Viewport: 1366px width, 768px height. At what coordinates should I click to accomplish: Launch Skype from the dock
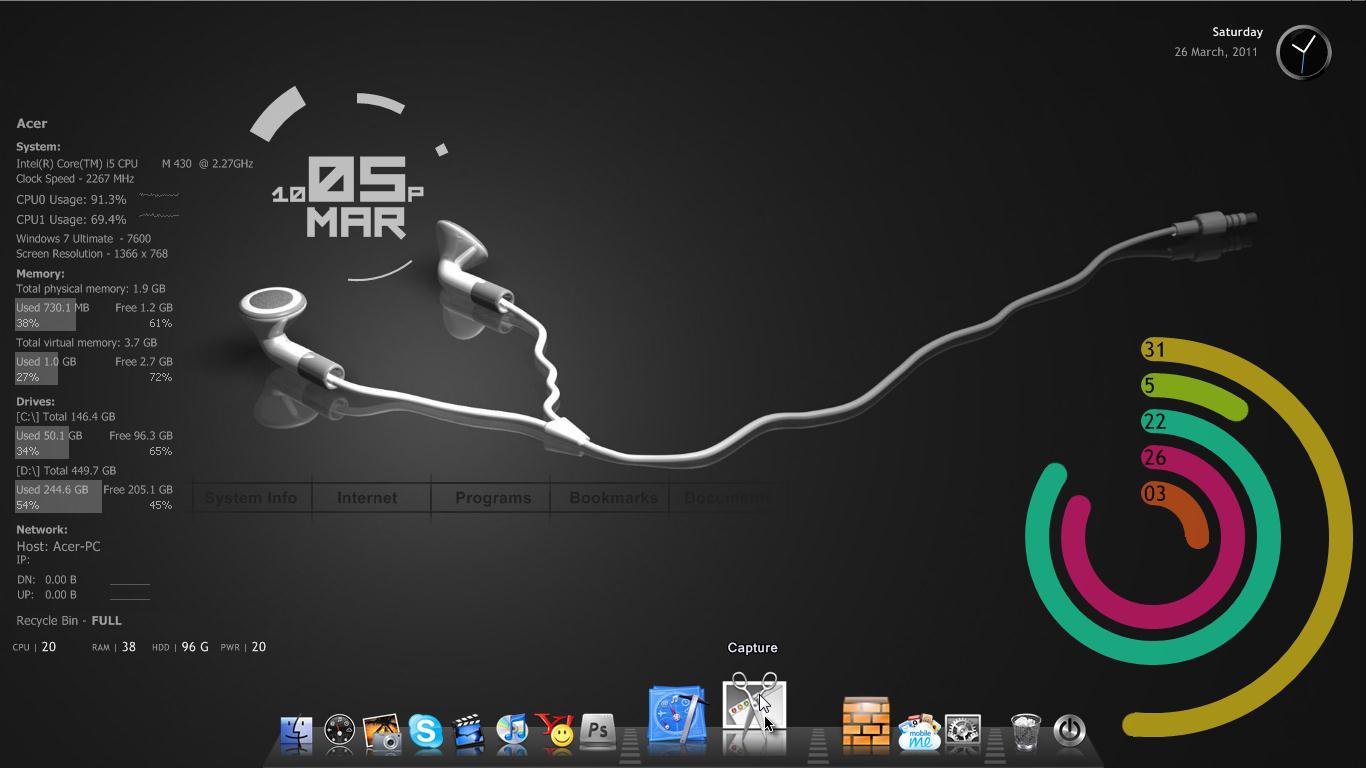[426, 733]
